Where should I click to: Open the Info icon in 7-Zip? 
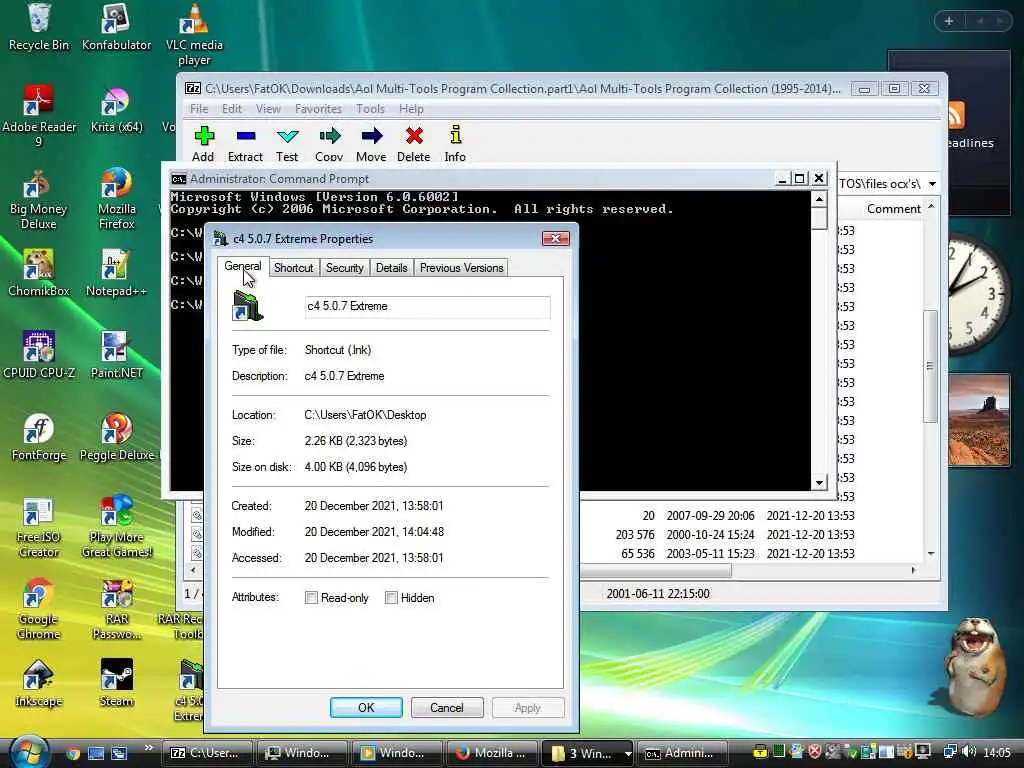click(455, 143)
